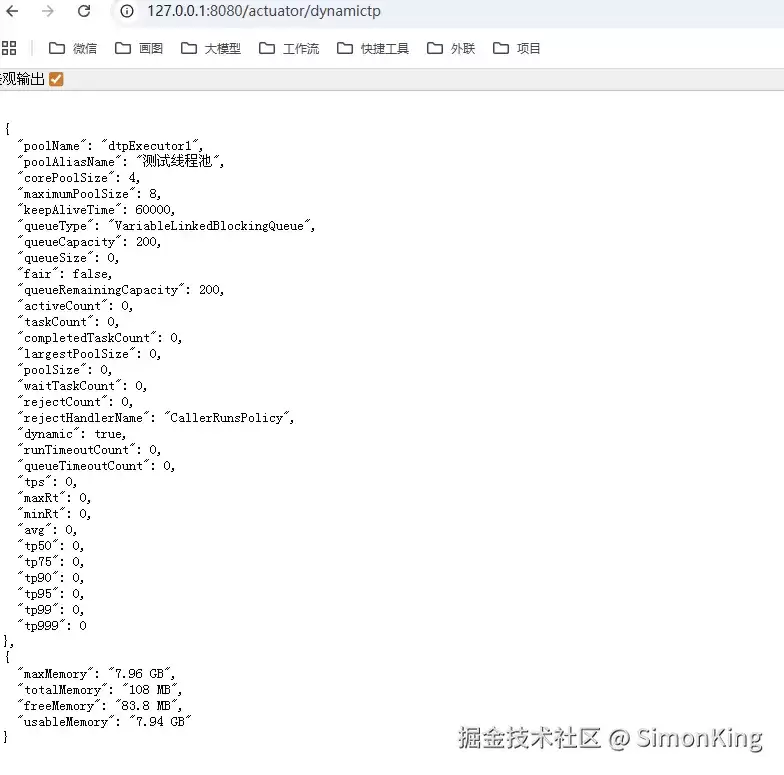
Task: Click the waitTaskCount line
Action: tap(82, 386)
